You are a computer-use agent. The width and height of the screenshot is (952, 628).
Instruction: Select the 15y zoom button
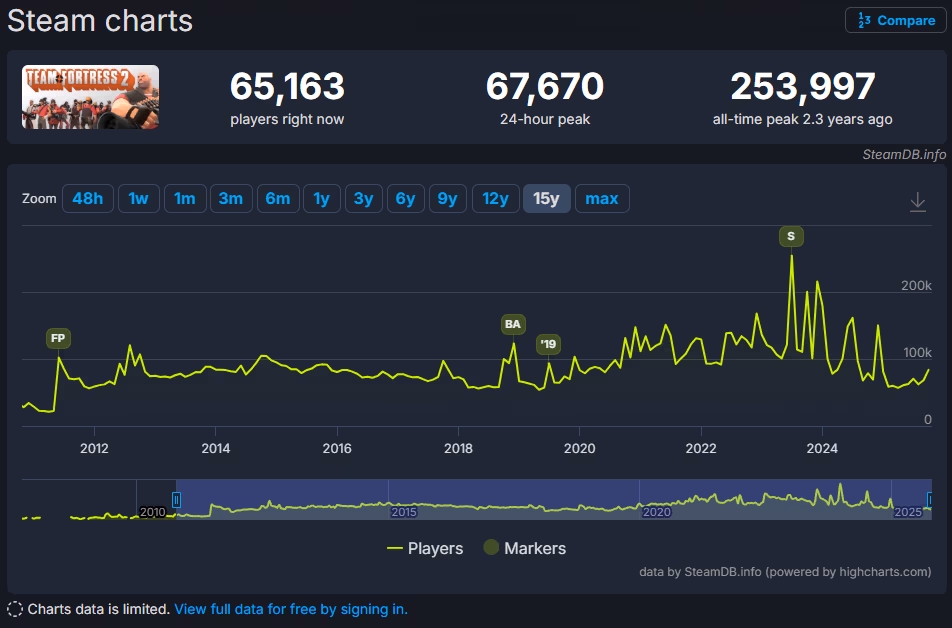click(546, 199)
